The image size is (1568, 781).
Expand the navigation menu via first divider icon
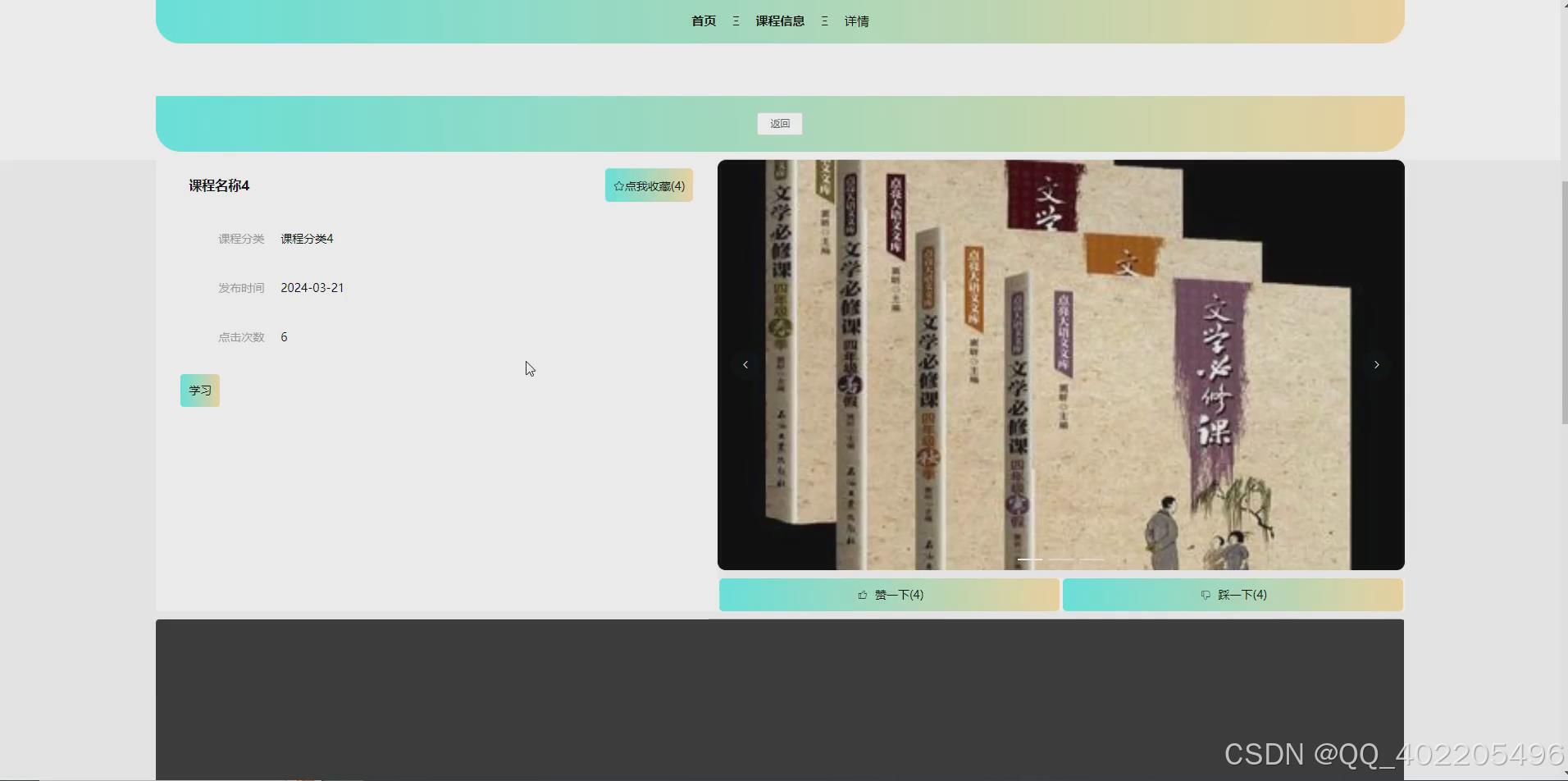tap(735, 21)
